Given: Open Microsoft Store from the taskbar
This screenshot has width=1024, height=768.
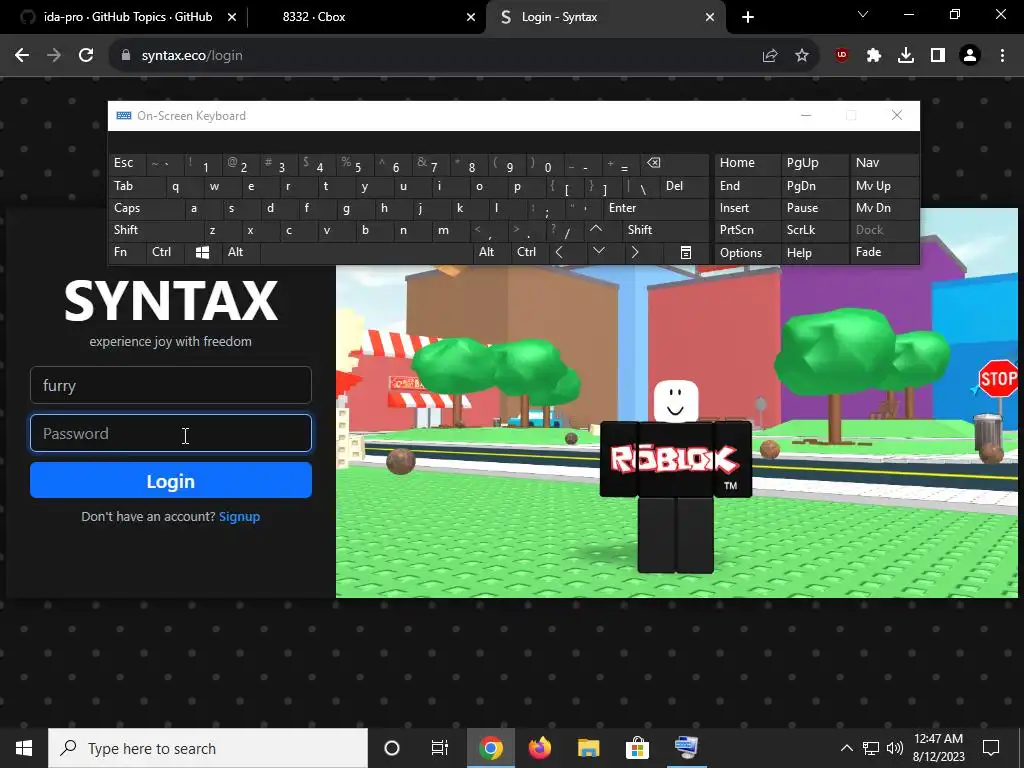Looking at the screenshot, I should click(637, 748).
